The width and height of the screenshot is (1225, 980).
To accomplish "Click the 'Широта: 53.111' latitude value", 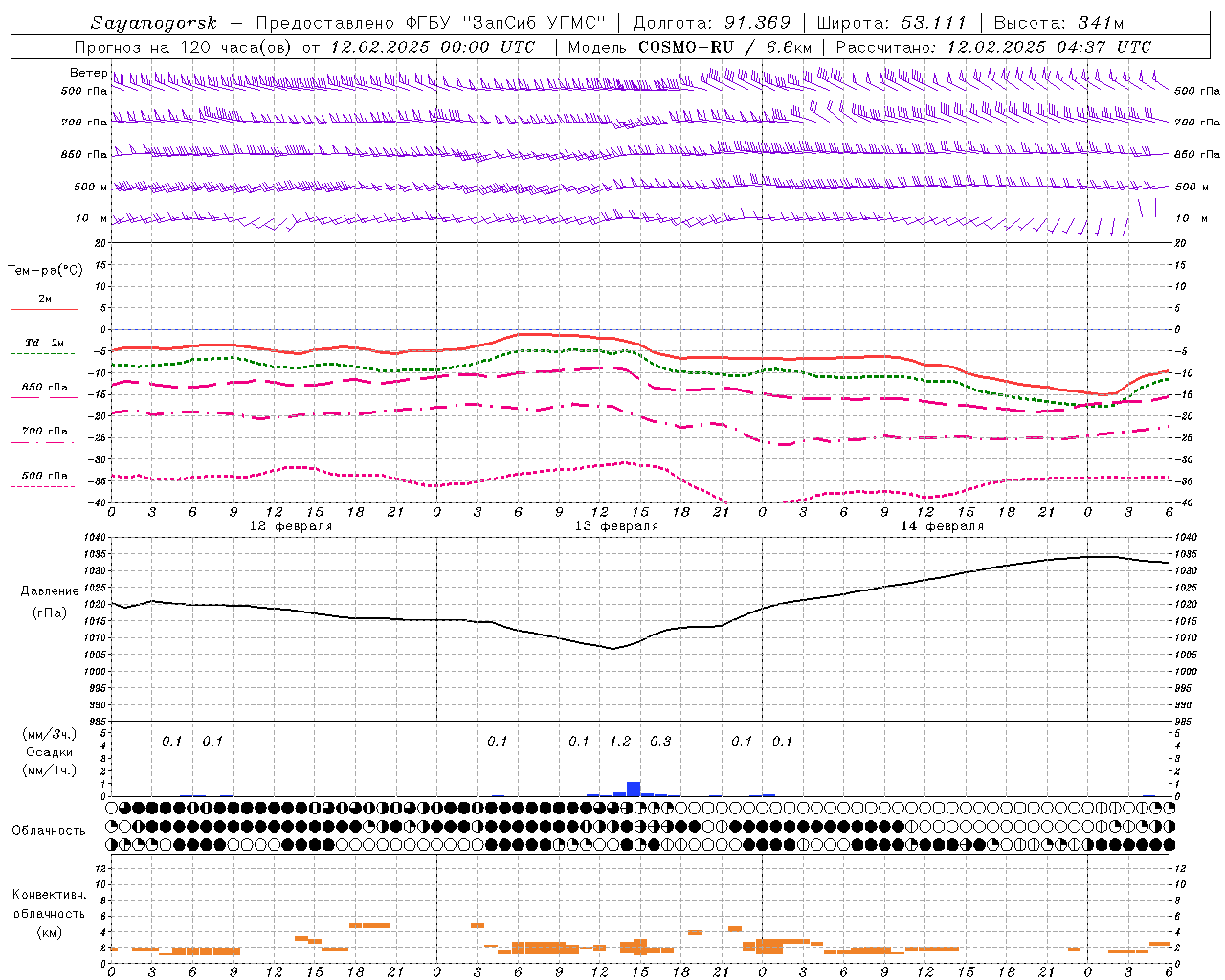I will pos(892,23).
